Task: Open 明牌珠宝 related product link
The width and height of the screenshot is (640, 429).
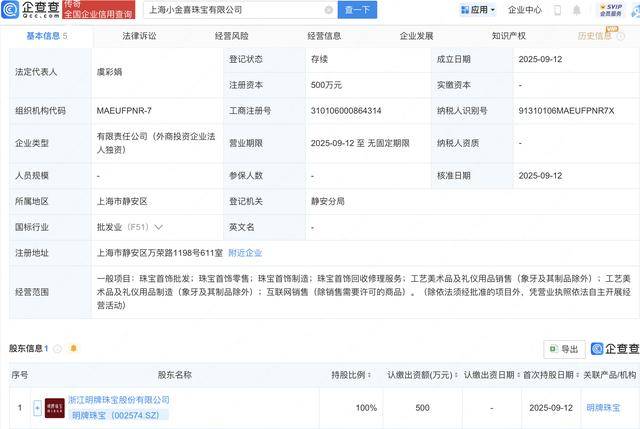Action: click(x=603, y=408)
